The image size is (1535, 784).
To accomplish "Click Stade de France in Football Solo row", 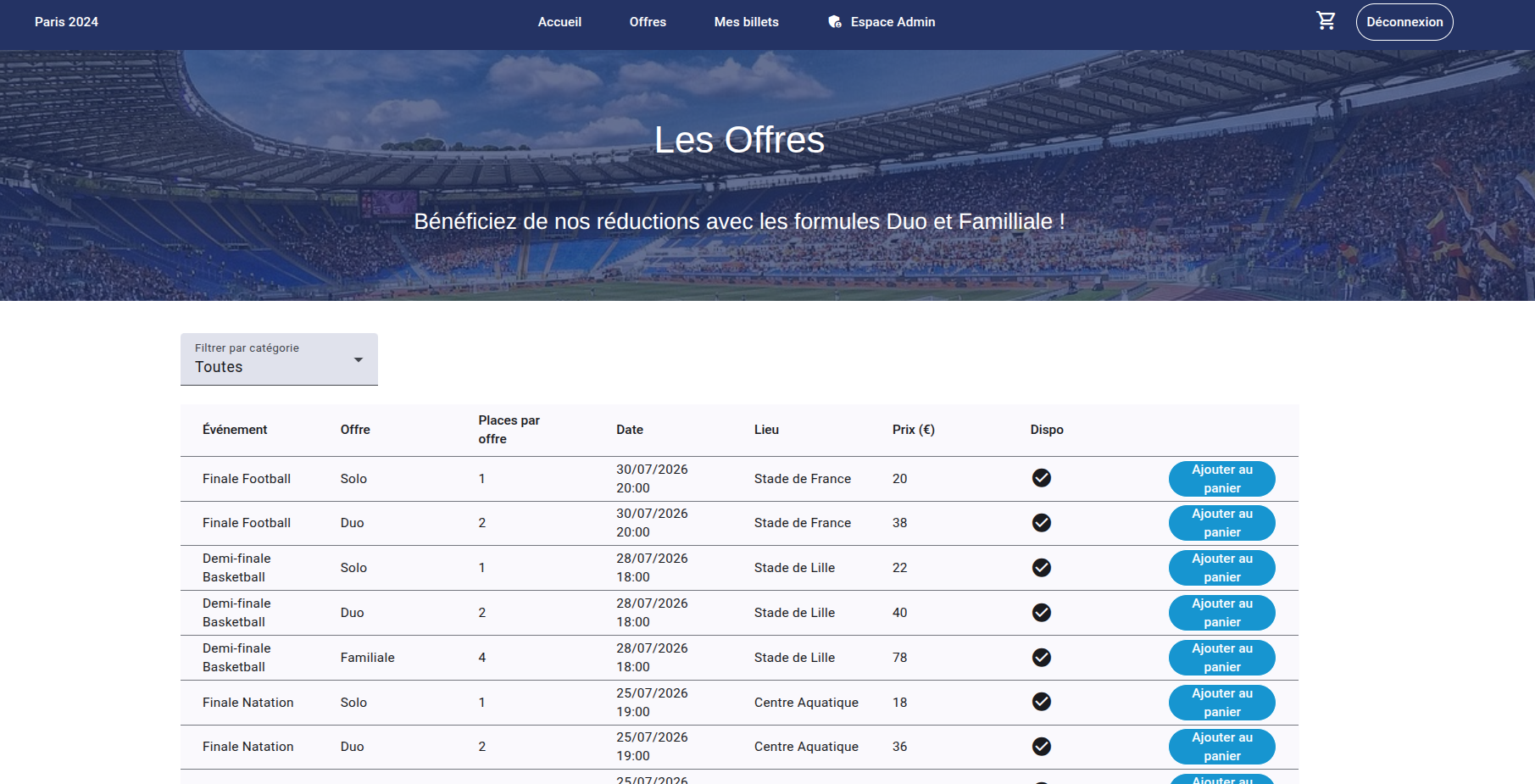I will point(803,479).
